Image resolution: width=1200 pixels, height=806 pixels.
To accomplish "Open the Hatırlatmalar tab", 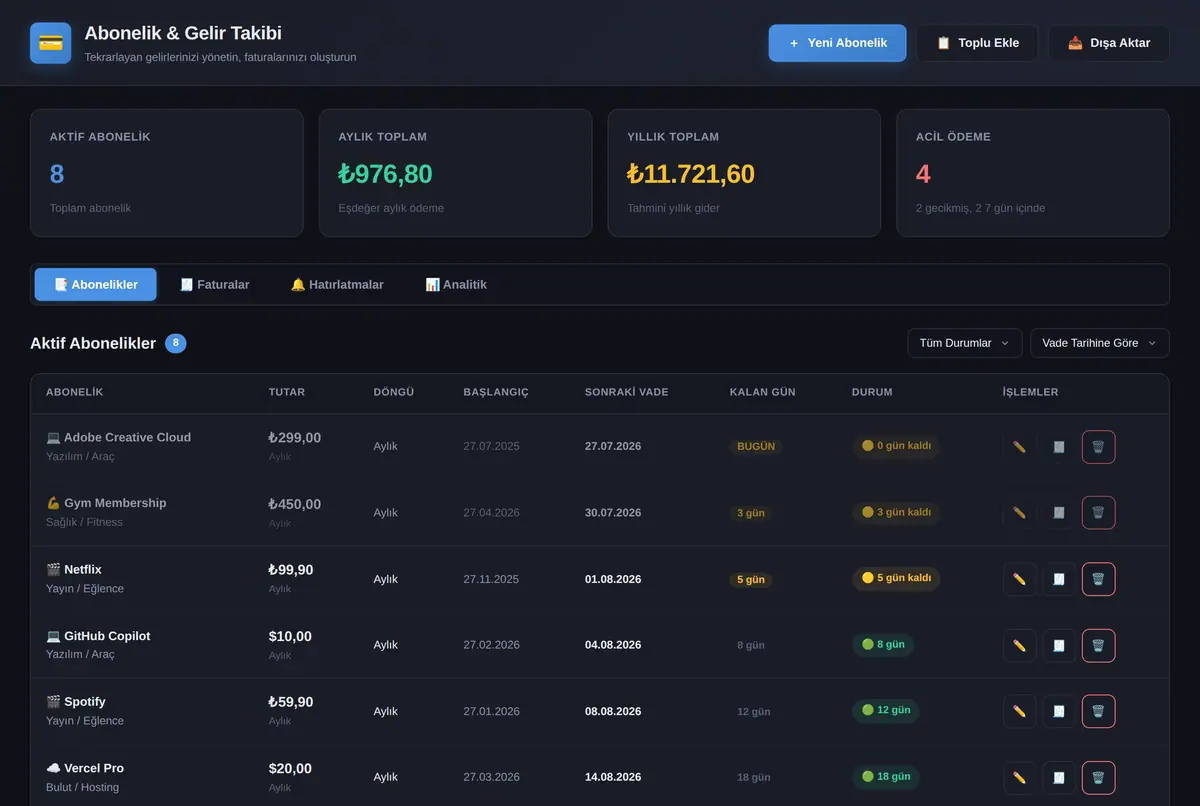I will click(337, 284).
